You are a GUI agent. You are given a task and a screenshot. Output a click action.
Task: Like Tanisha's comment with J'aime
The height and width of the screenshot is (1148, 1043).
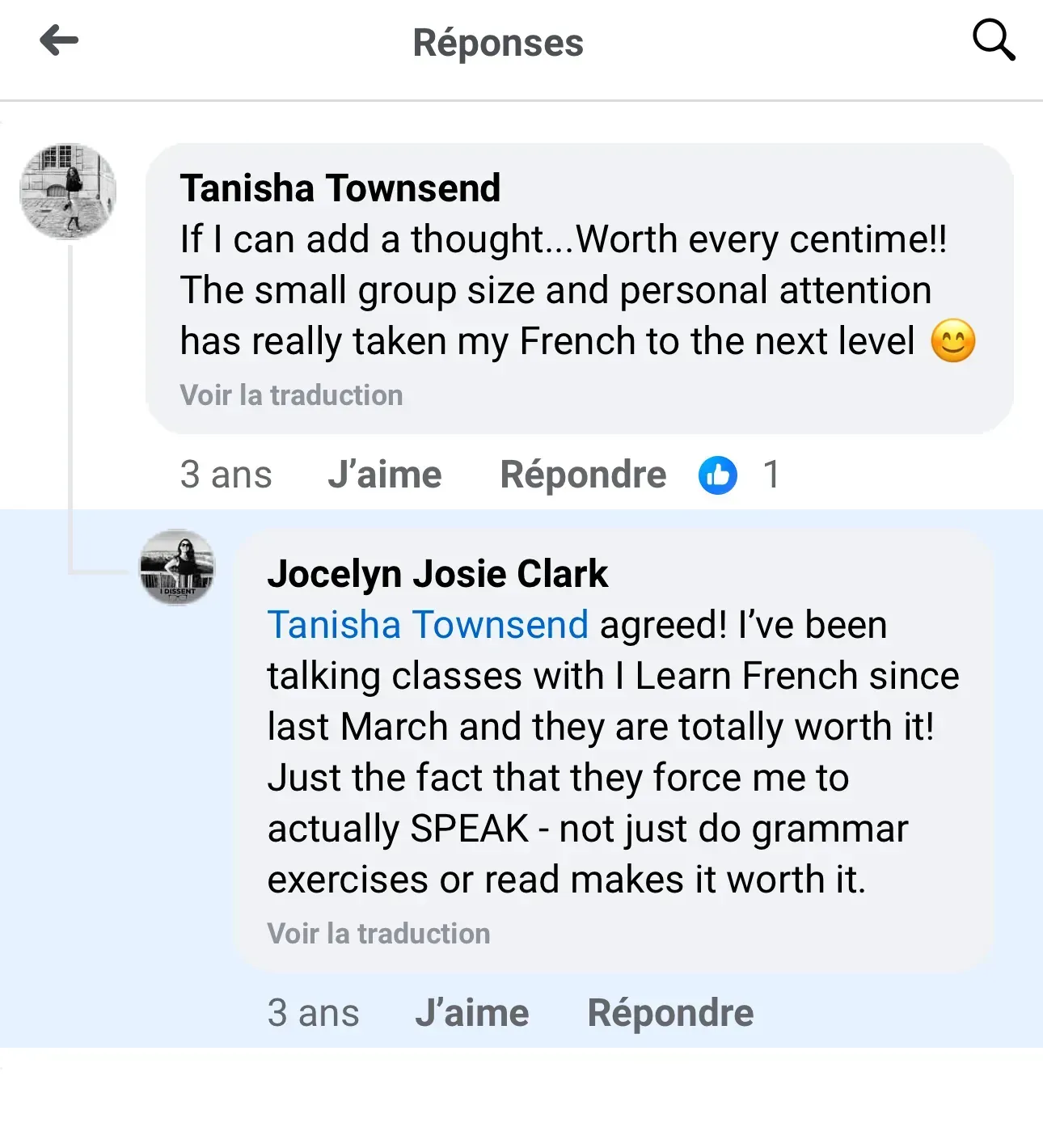(385, 475)
